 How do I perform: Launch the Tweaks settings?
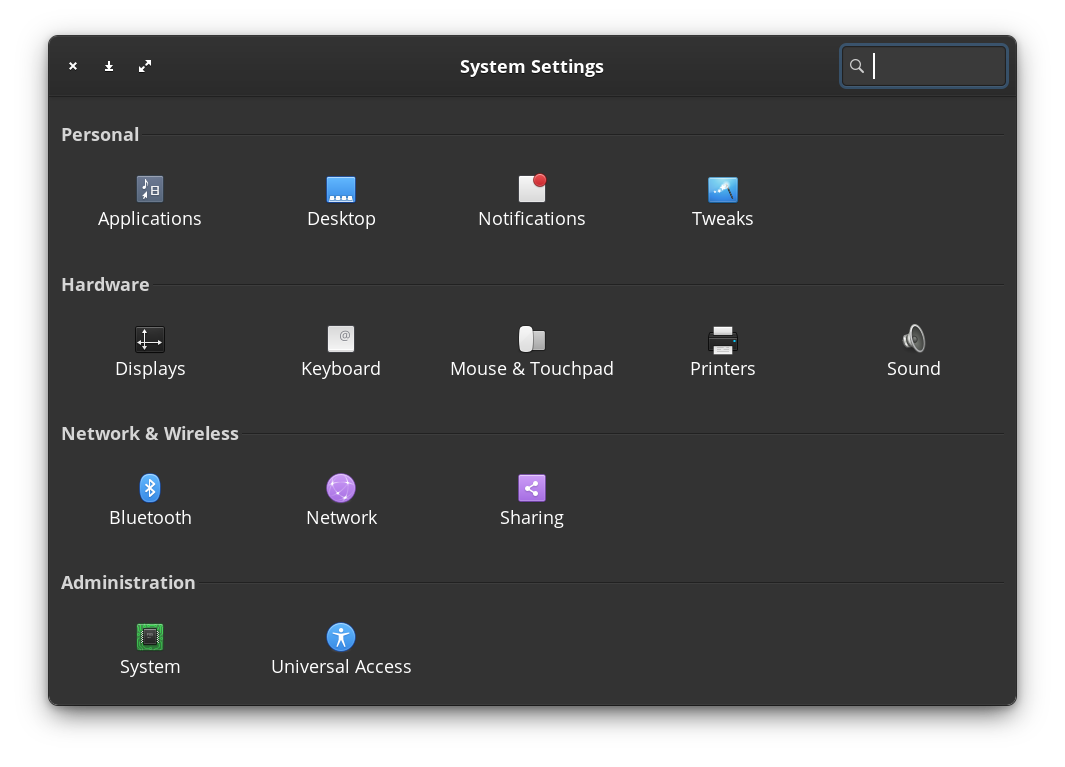[x=722, y=190]
